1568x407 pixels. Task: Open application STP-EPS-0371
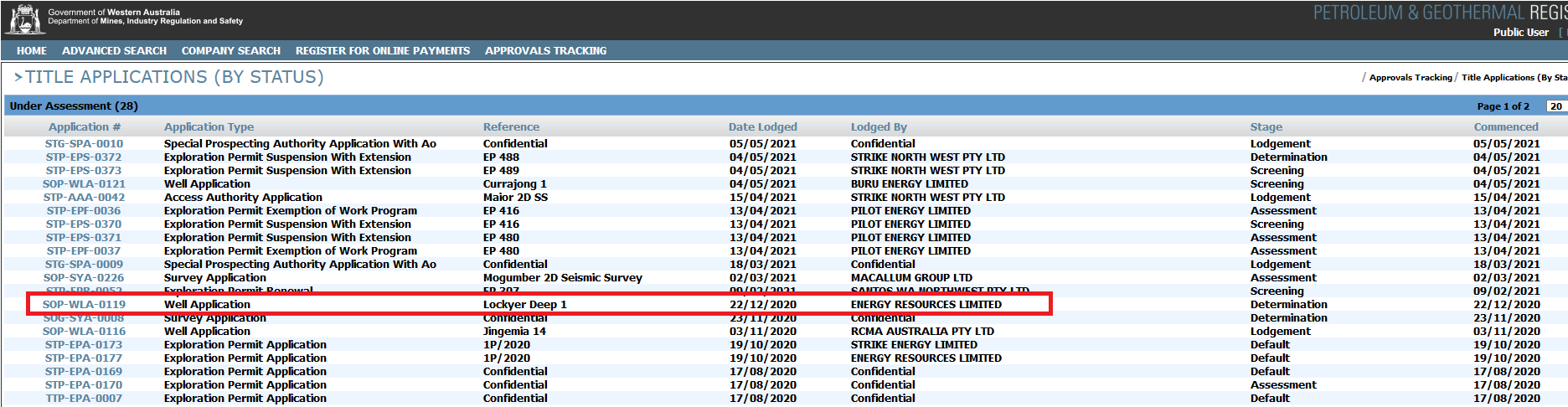(x=84, y=238)
